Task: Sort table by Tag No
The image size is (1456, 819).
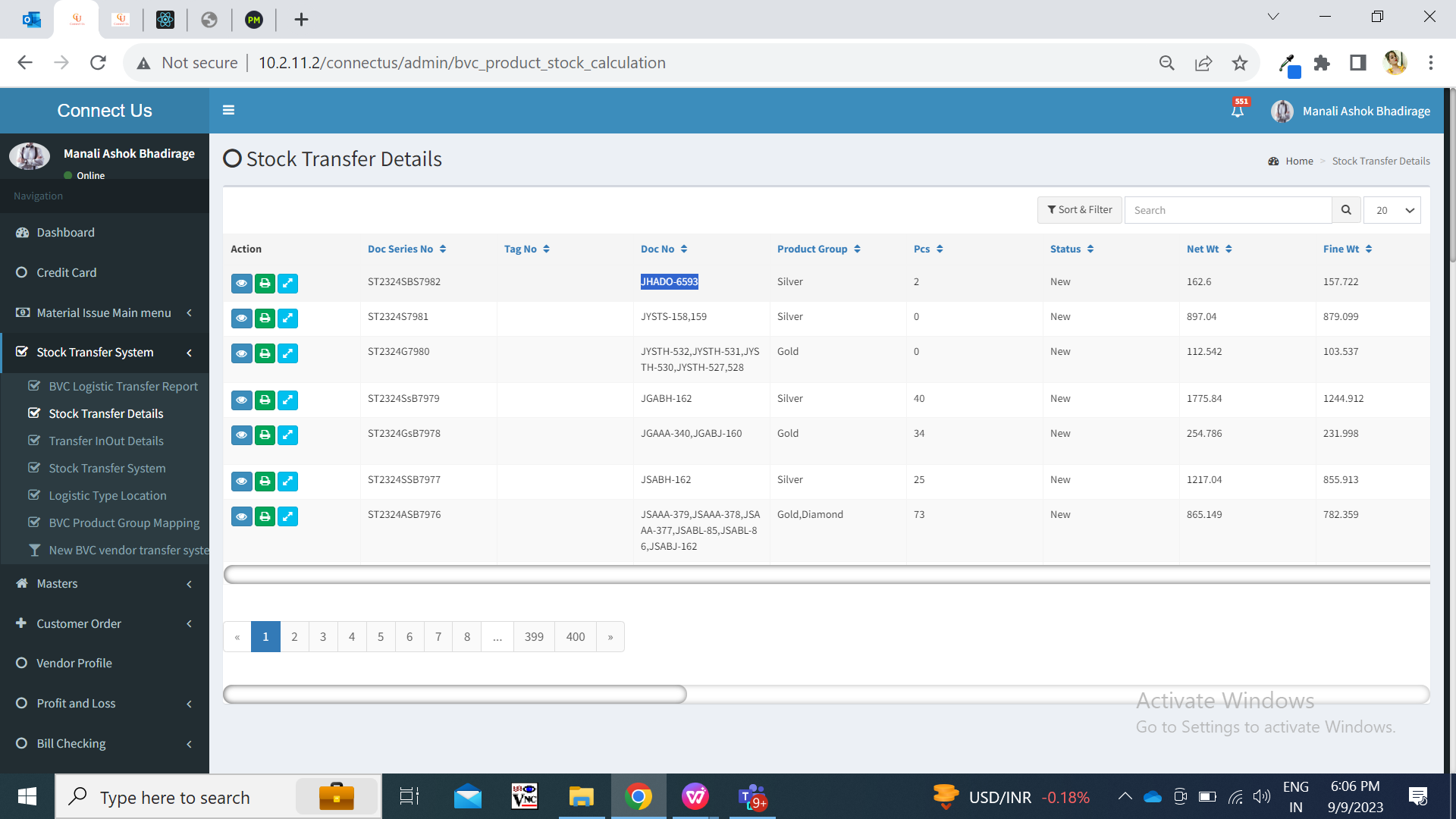Action: (527, 249)
